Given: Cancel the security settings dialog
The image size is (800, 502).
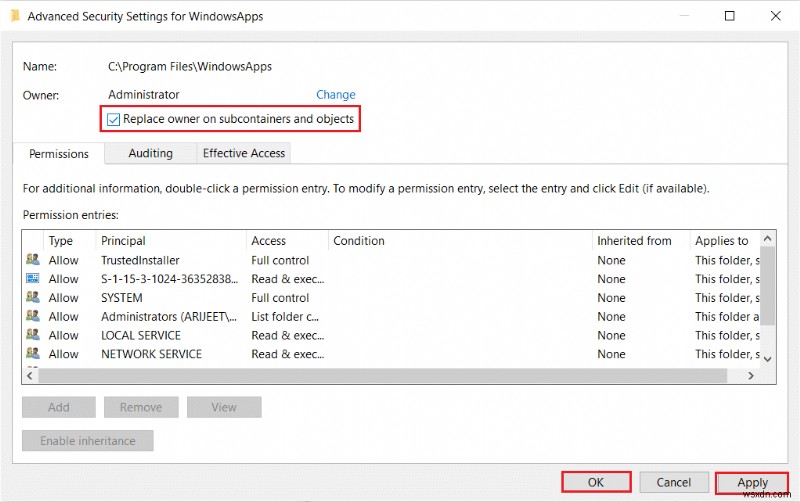Looking at the screenshot, I should tap(674, 482).
